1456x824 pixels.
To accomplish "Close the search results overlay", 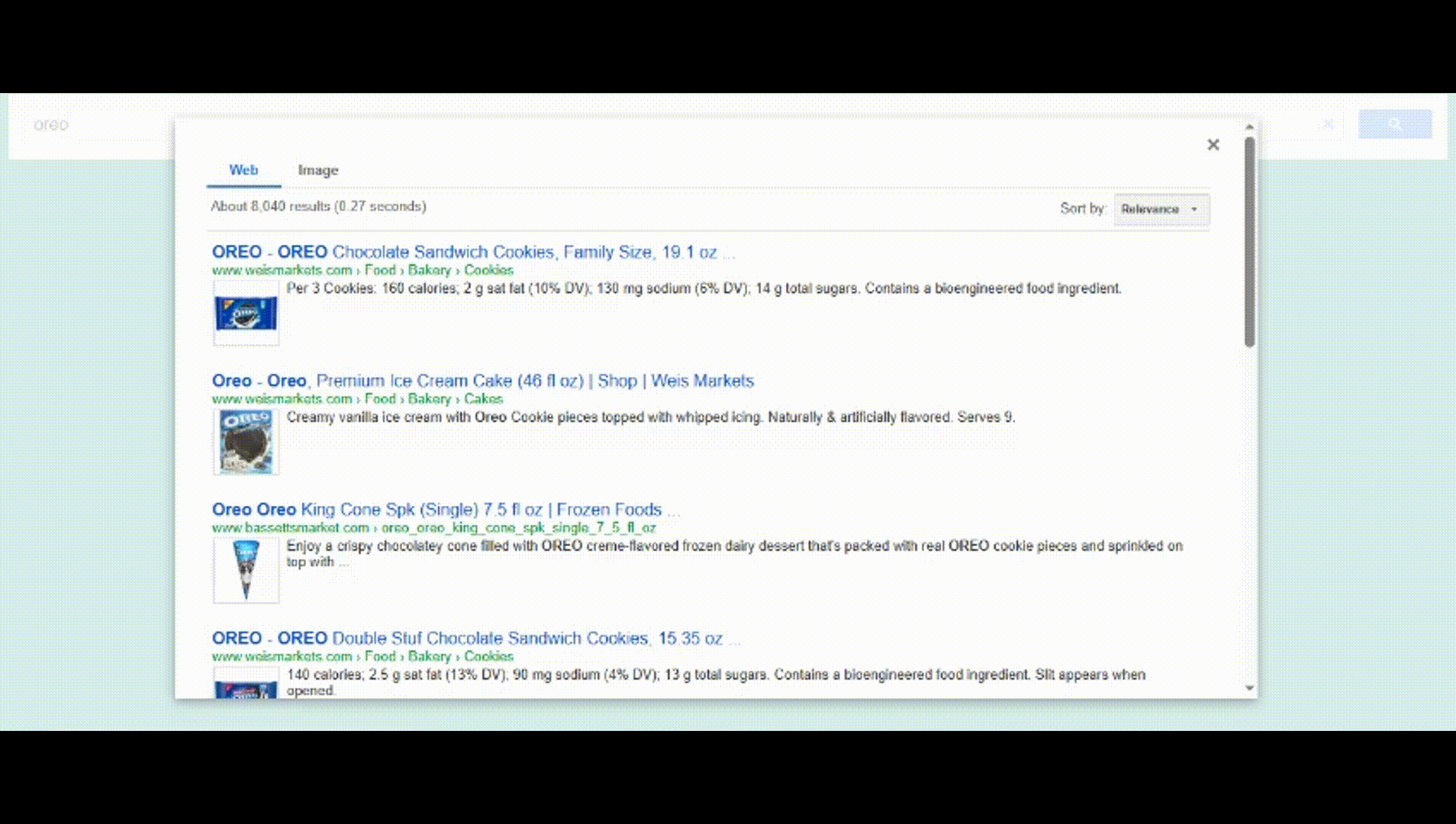I will [x=1213, y=145].
